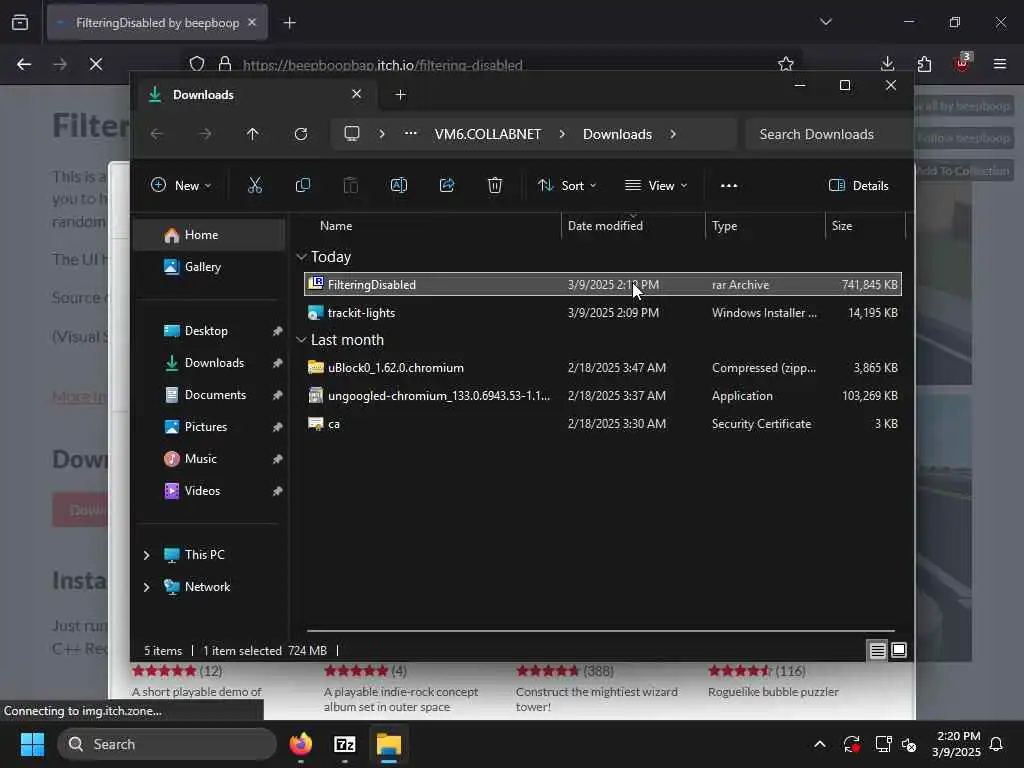Viewport: 1024px width, 768px height.
Task: Select the FilteringDisabled rar archive file
Action: (603, 285)
